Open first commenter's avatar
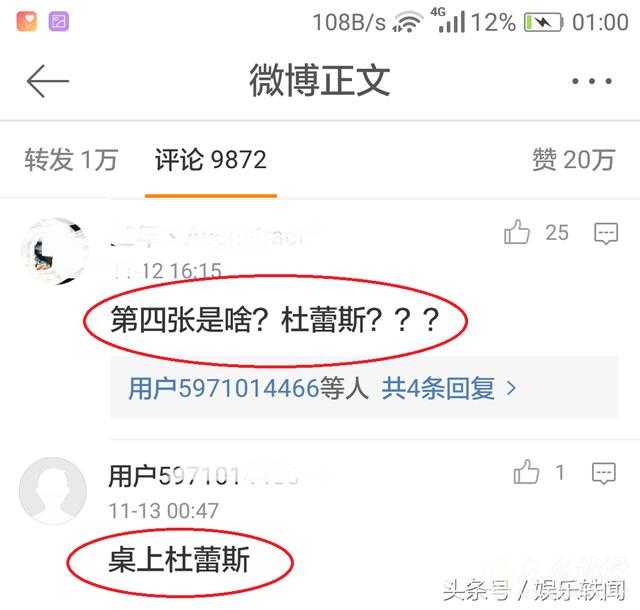Viewport: 640px width, 610px height. [55, 251]
